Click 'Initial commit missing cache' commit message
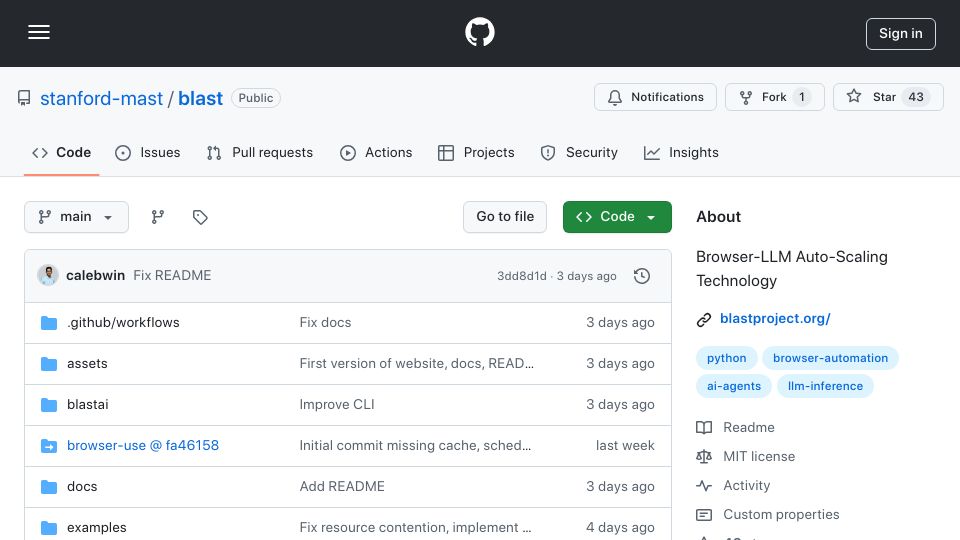 [415, 446]
